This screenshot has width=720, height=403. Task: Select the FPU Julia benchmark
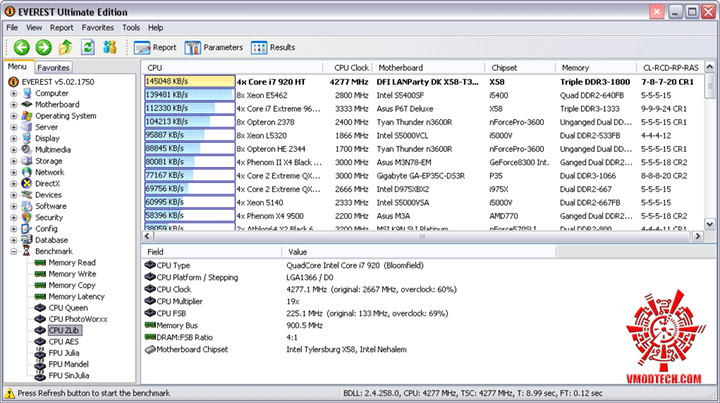(64, 353)
